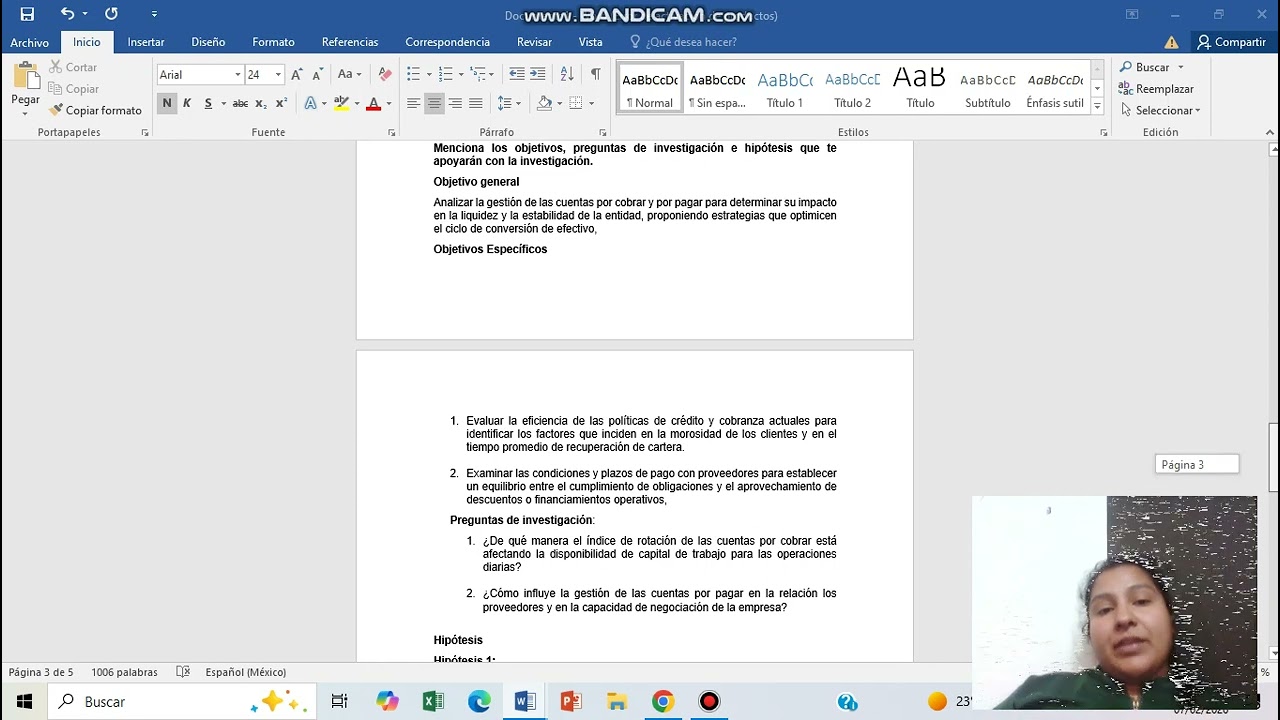This screenshot has height=720, width=1280.
Task: Toggle show paragraph marks
Action: [596, 74]
